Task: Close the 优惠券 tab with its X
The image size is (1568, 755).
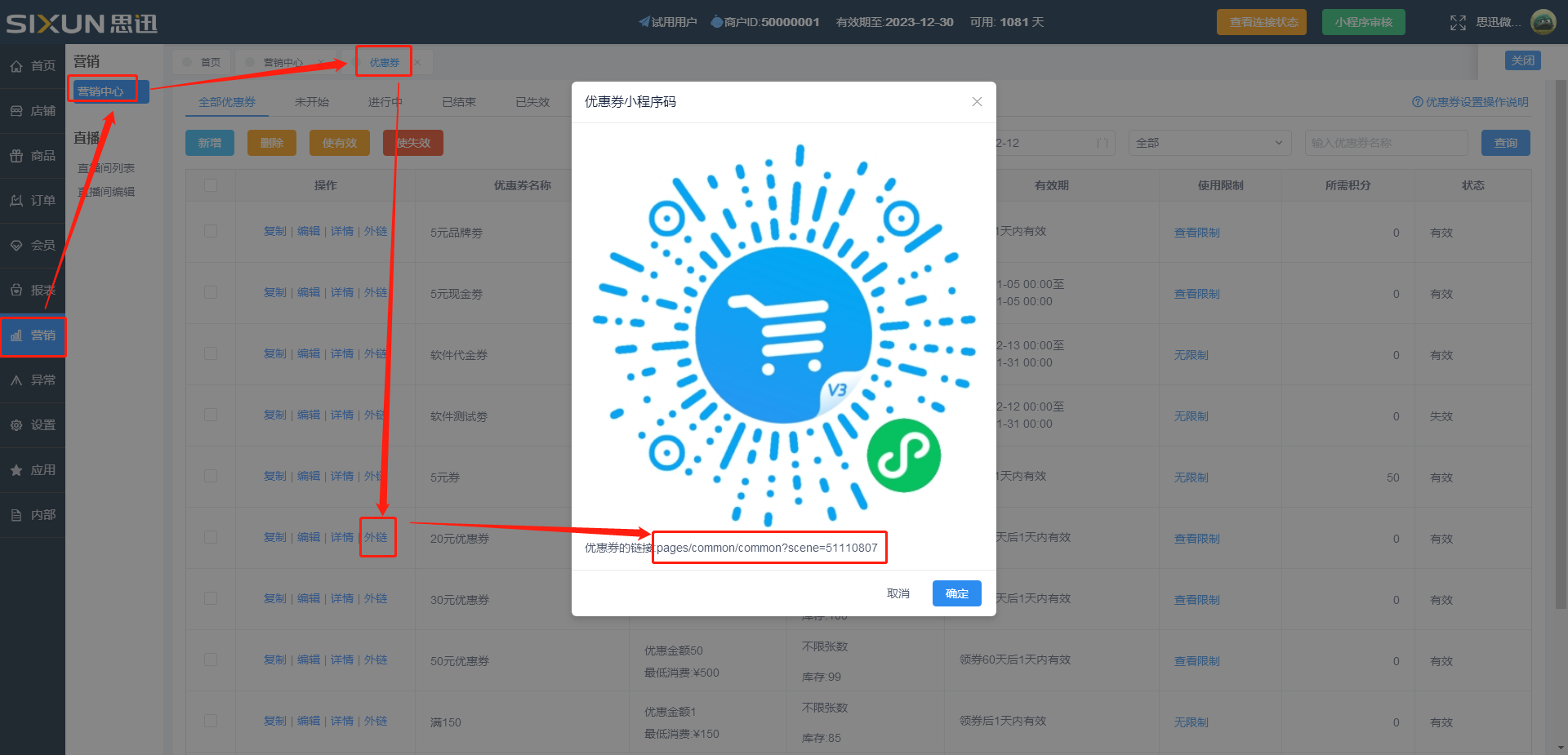Action: (417, 63)
